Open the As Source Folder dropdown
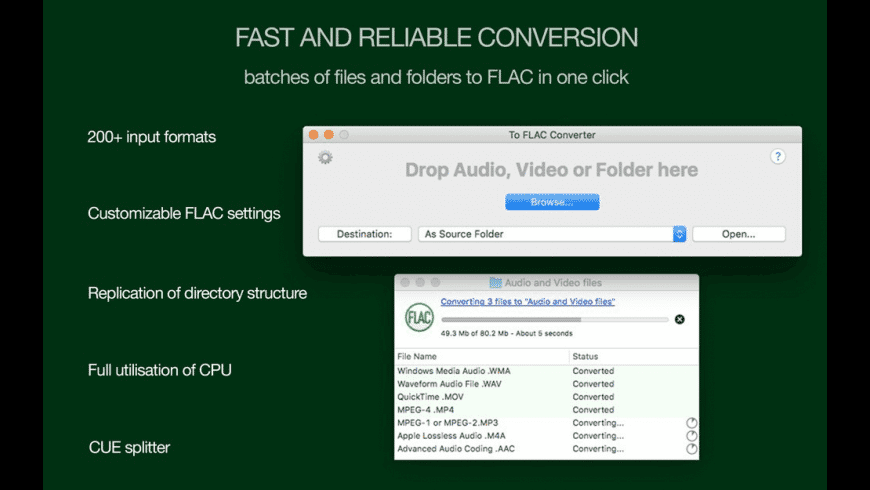Image resolution: width=870 pixels, height=490 pixels. [552, 234]
